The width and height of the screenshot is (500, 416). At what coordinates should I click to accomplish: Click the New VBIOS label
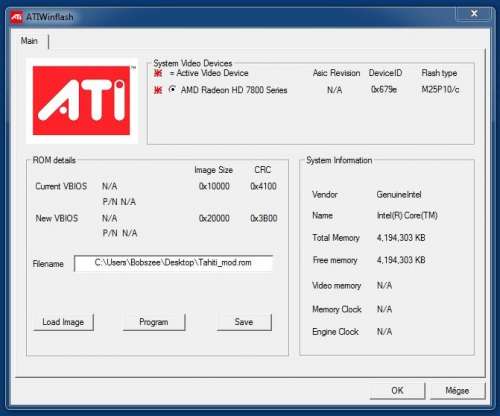click(x=57, y=218)
